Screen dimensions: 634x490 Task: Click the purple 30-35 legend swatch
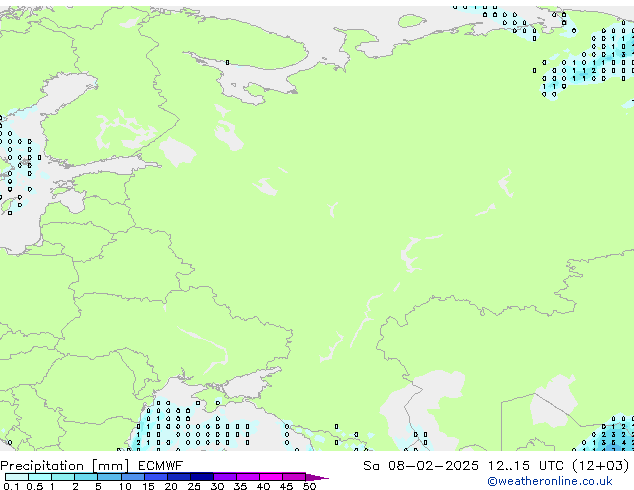pos(225,477)
